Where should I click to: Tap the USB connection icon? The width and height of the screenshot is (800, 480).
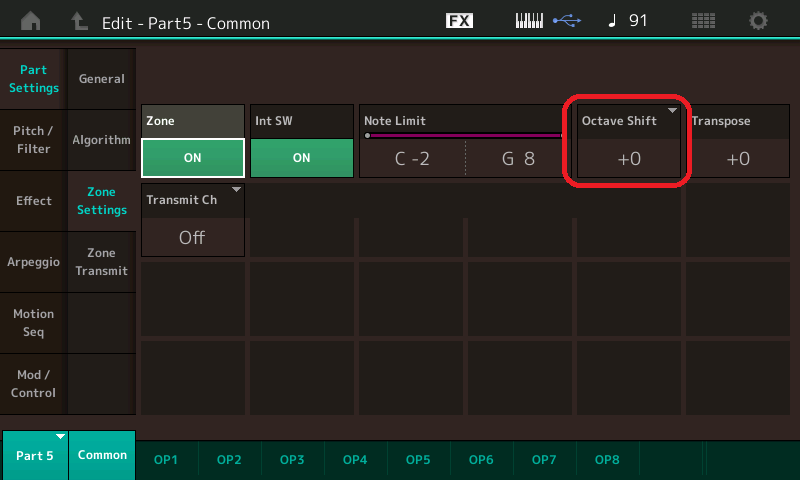pos(567,21)
